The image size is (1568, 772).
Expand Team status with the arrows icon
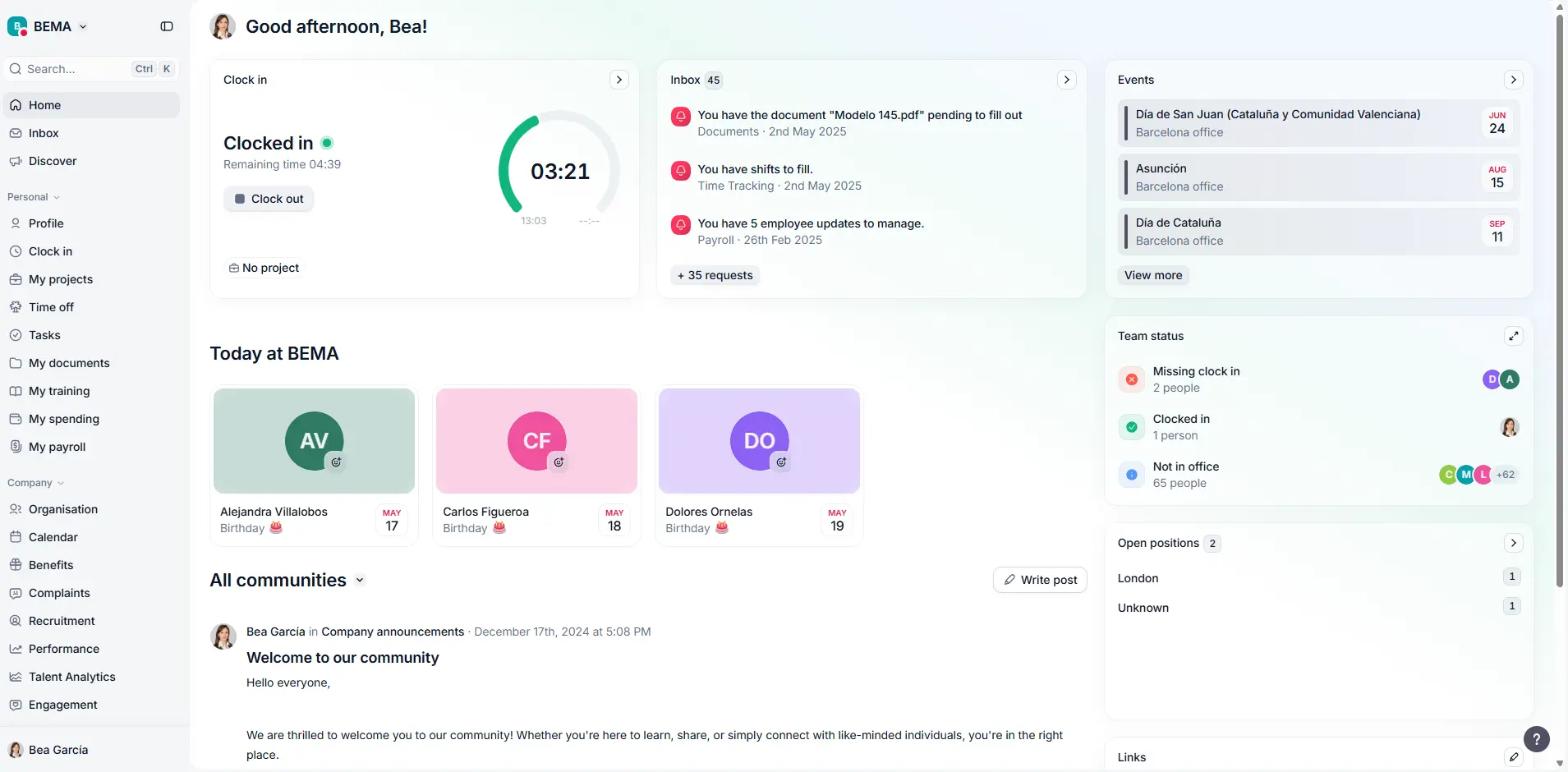[x=1513, y=336]
